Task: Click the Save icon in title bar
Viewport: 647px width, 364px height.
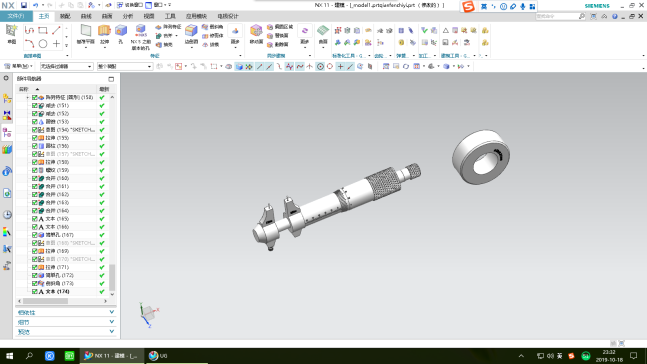Action: [x=24, y=5]
